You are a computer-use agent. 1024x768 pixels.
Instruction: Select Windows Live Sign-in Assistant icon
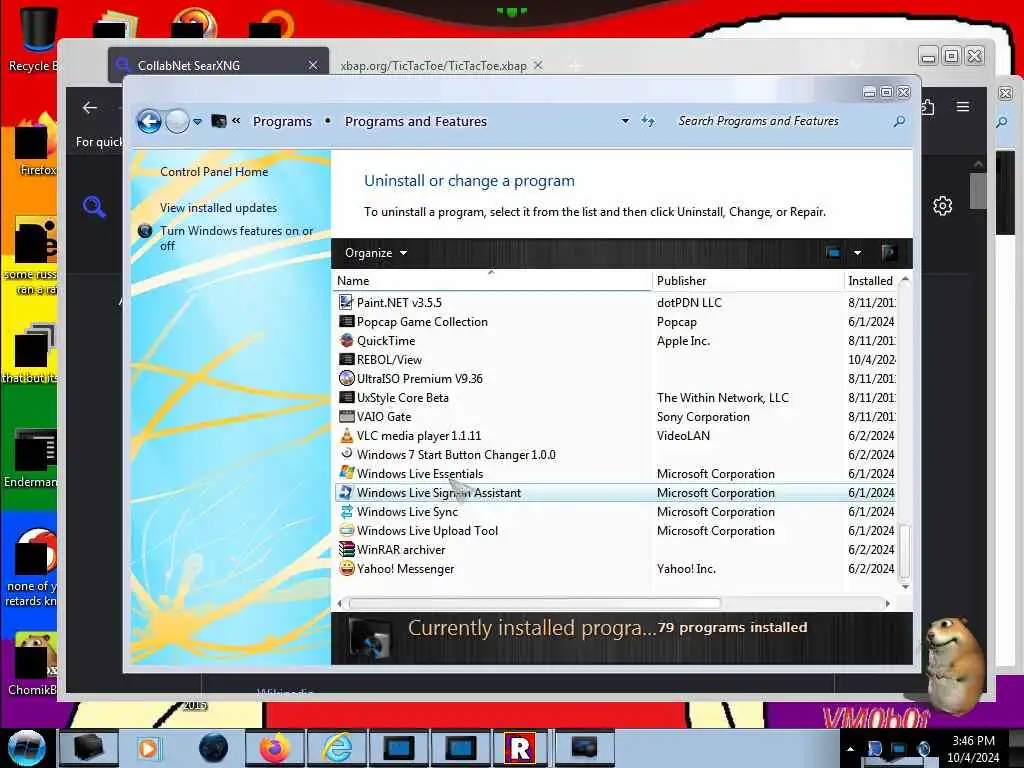tap(346, 492)
